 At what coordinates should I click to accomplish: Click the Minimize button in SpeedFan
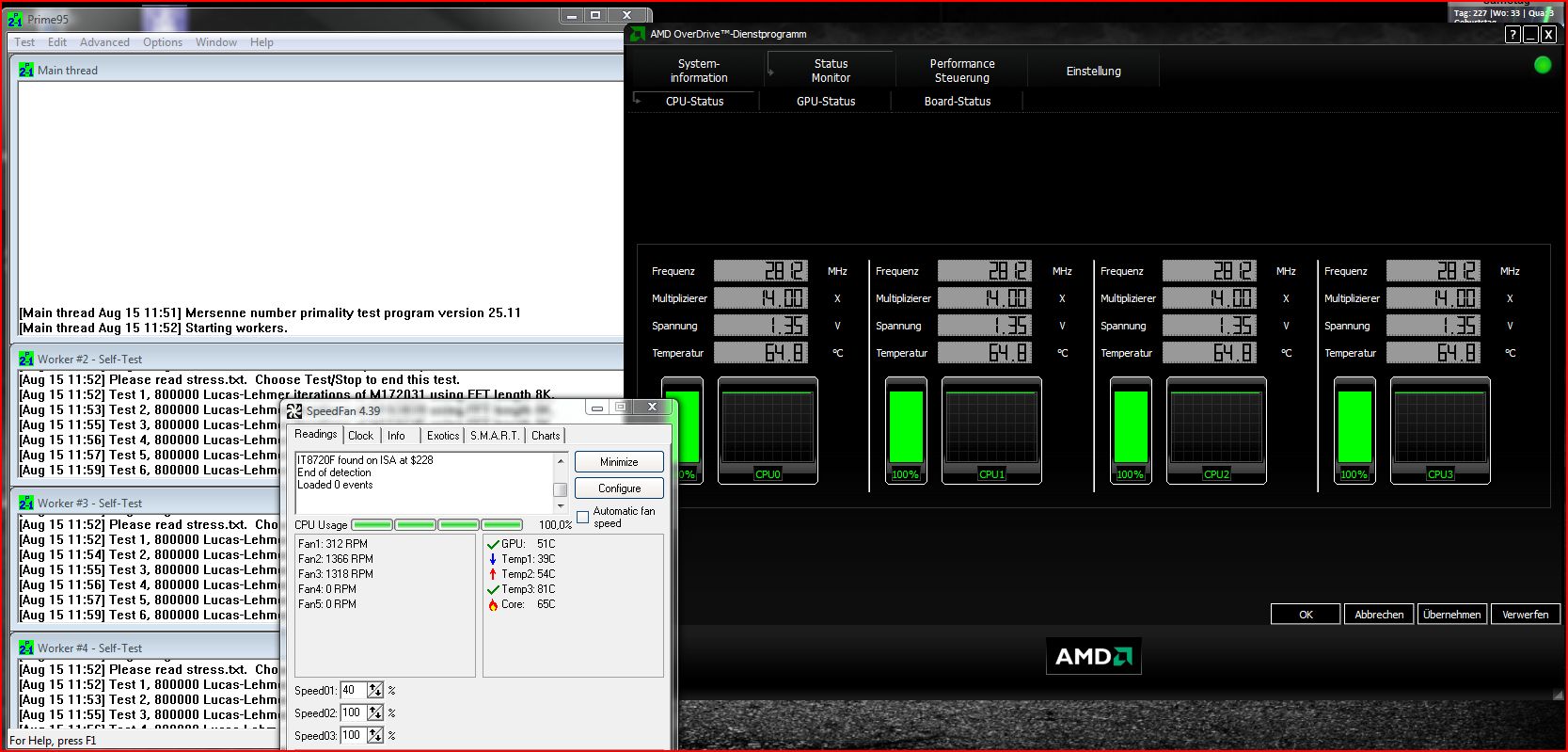click(619, 462)
